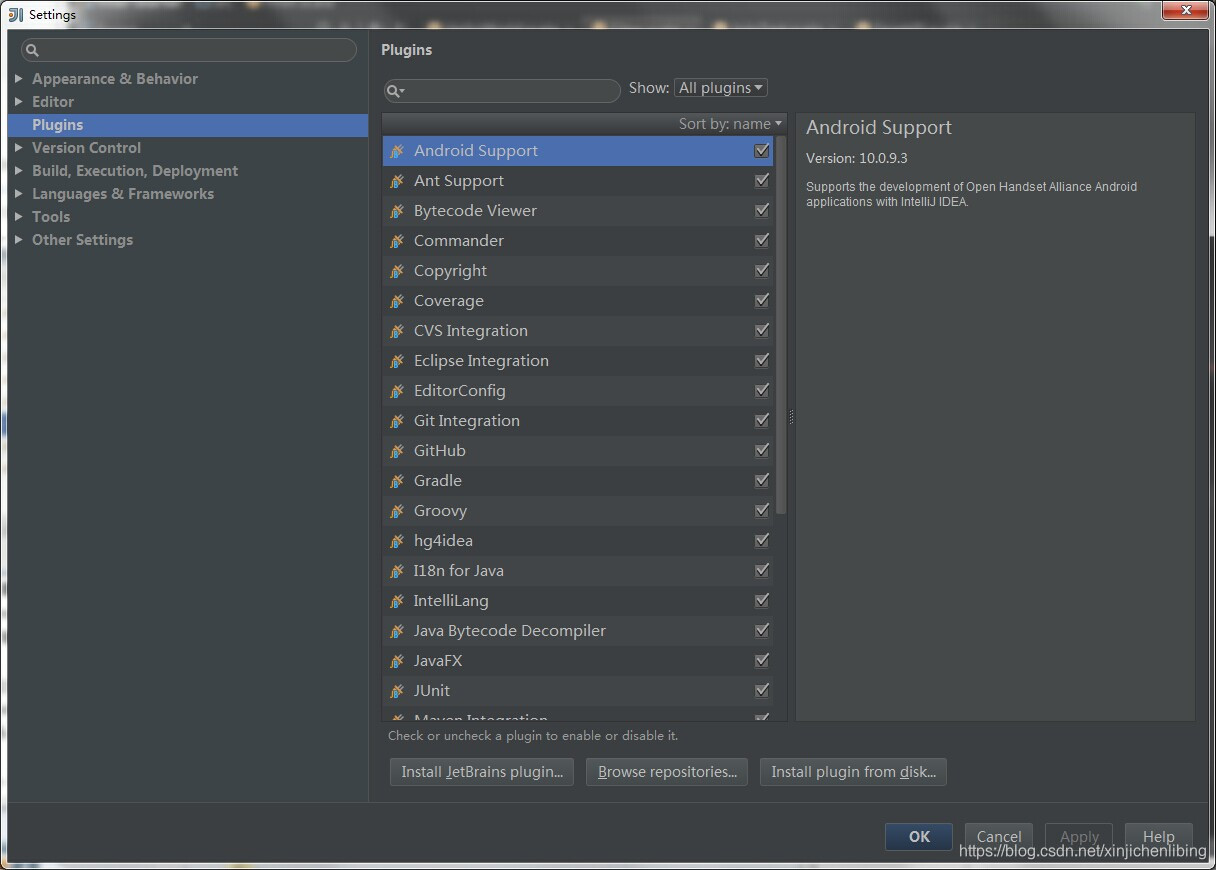Screen dimensions: 1216x870
Task: Click the plugin search magnifier icon
Action: (395, 91)
